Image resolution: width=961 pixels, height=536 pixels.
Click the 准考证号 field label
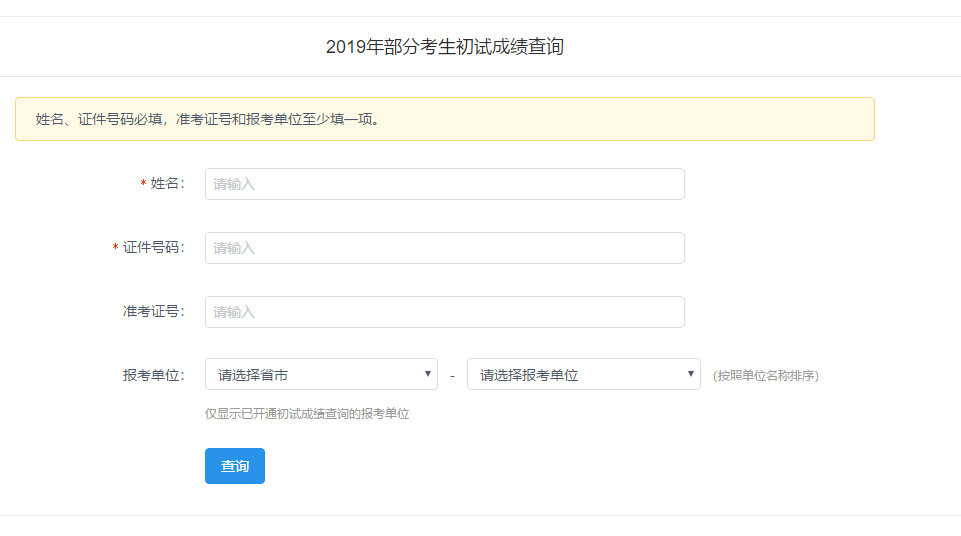pyautogui.click(x=152, y=312)
